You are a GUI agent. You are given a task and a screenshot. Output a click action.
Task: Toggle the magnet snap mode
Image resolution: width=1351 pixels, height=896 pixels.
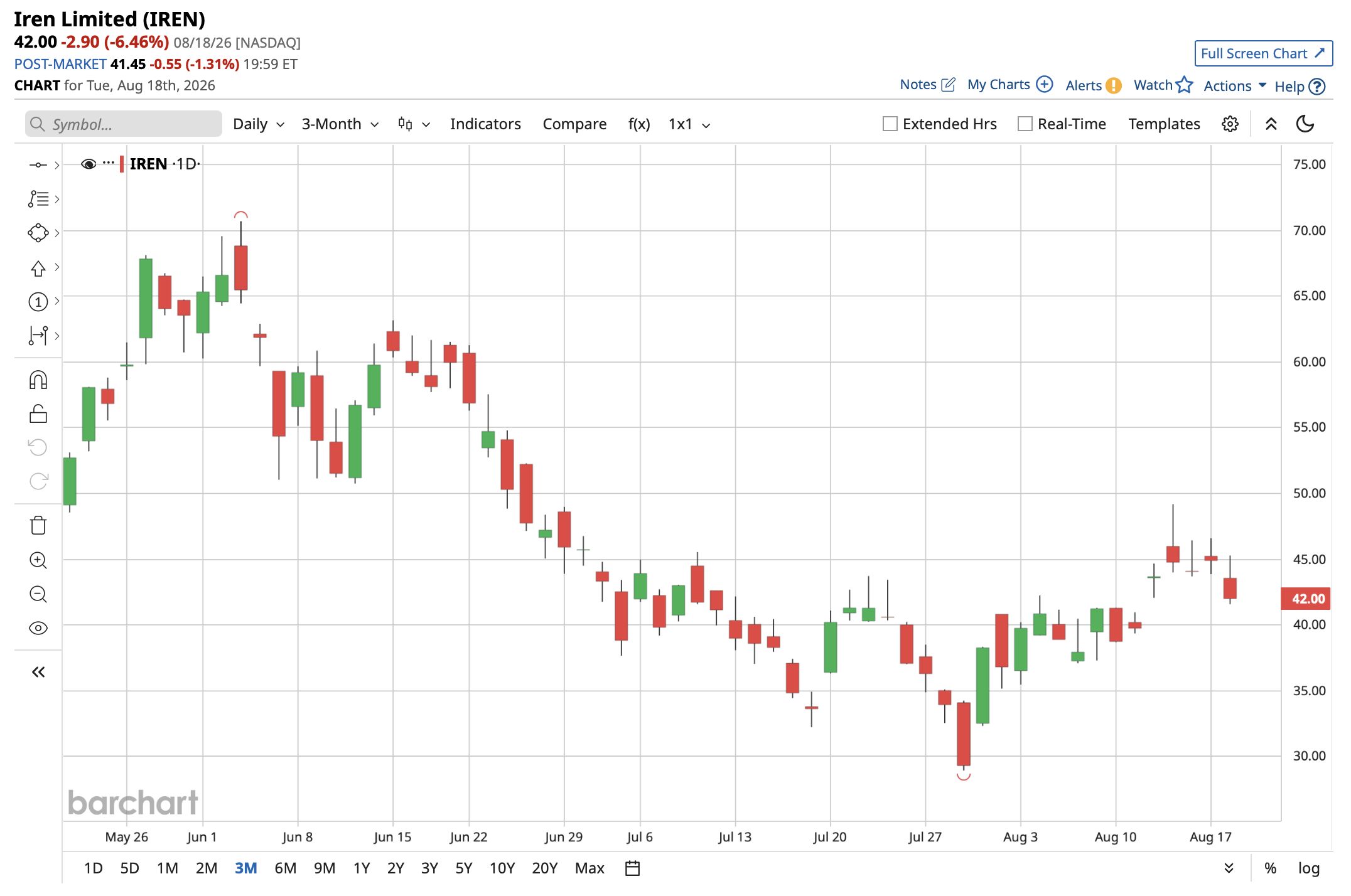pyautogui.click(x=38, y=380)
